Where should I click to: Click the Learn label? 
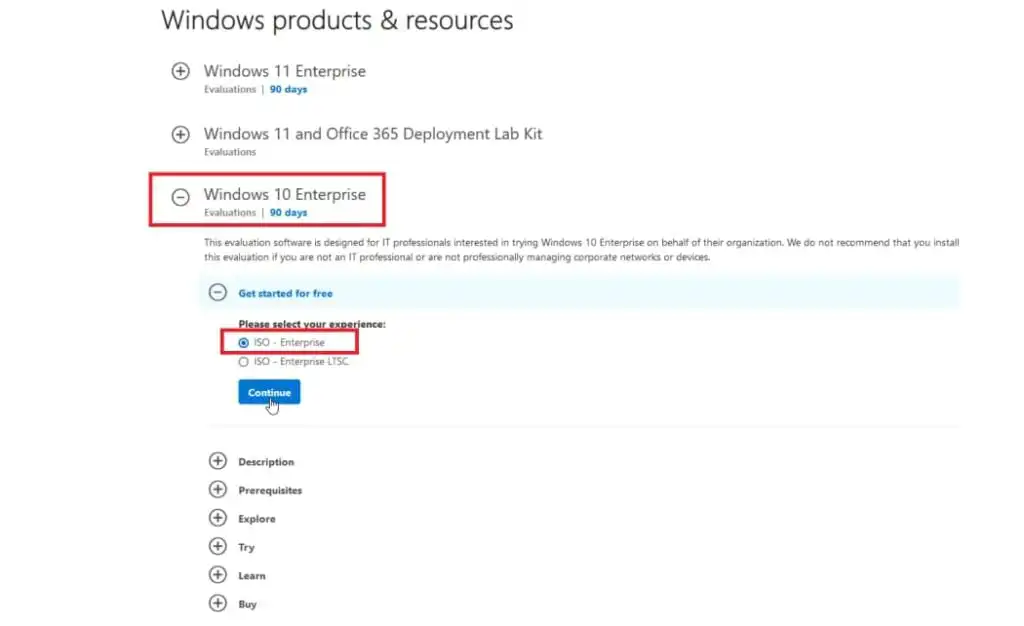tap(251, 576)
